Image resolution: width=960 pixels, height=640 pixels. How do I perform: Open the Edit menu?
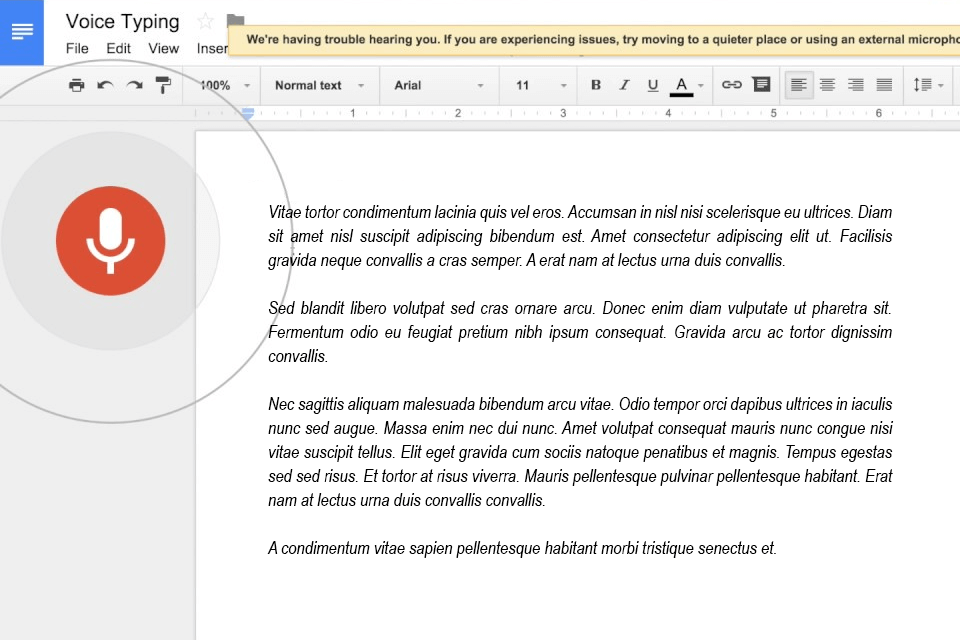pyautogui.click(x=118, y=47)
